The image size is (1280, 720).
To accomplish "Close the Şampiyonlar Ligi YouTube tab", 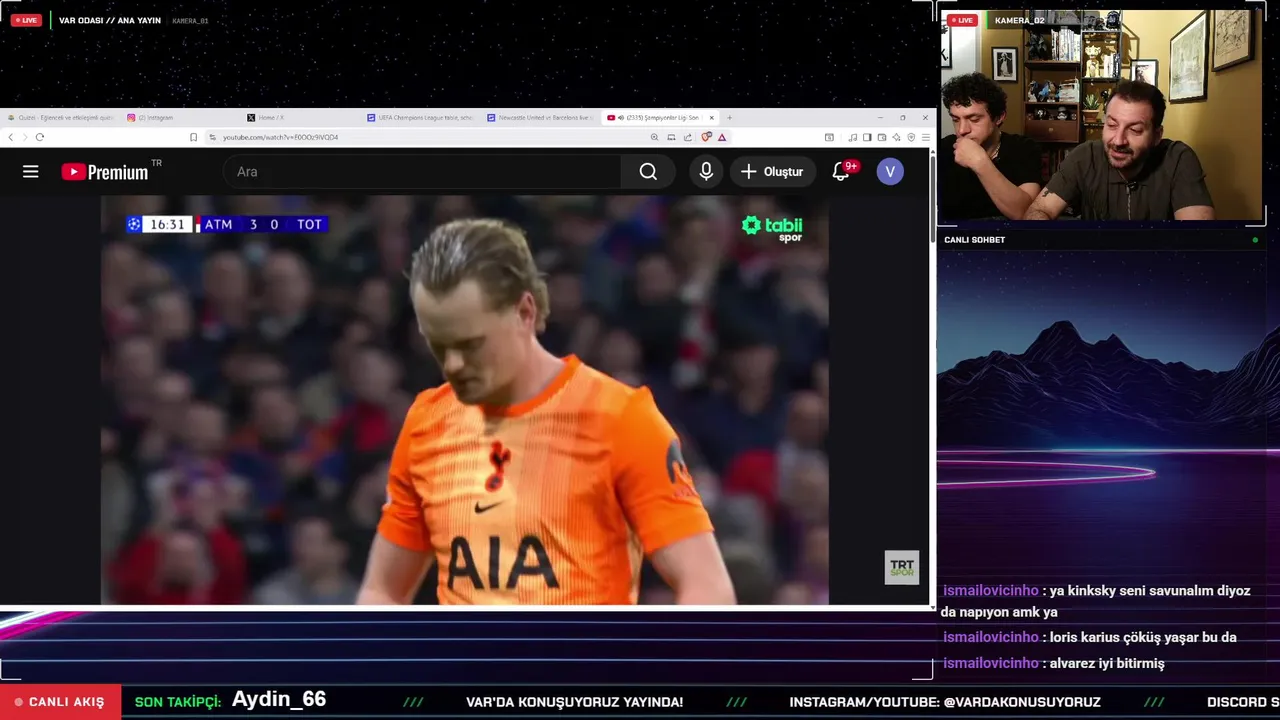I will click(x=712, y=118).
